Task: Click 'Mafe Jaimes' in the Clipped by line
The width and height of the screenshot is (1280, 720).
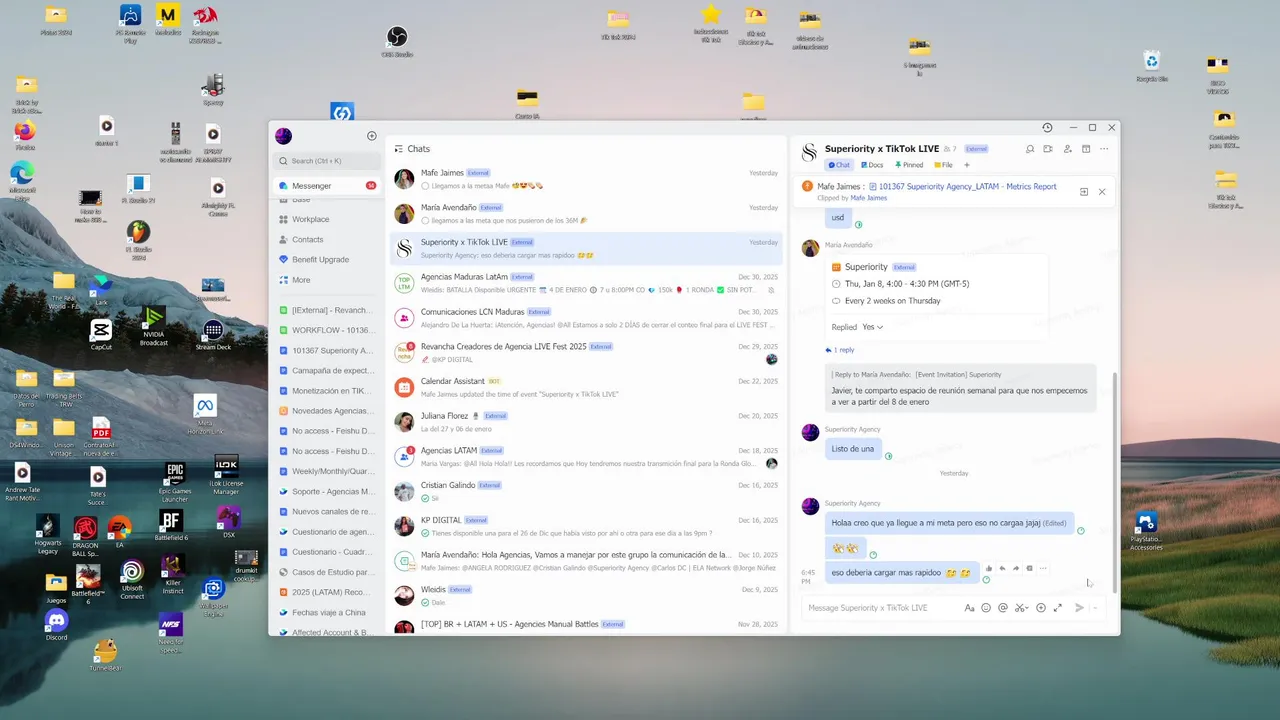Action: [x=867, y=198]
